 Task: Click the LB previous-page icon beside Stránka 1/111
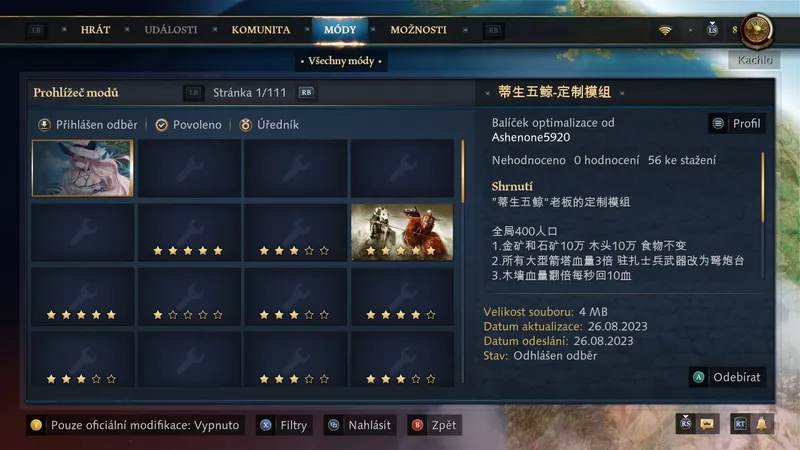[193, 92]
